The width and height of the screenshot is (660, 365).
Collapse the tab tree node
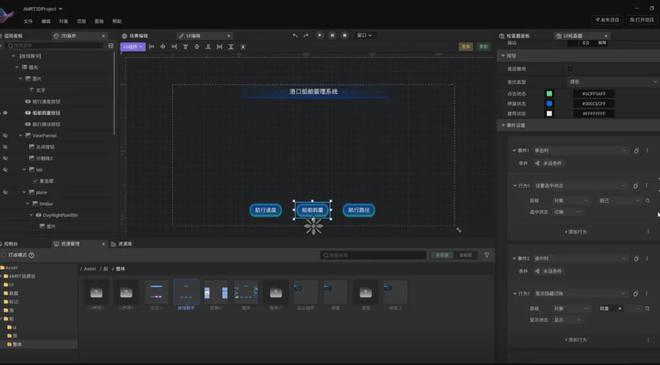coord(24,170)
